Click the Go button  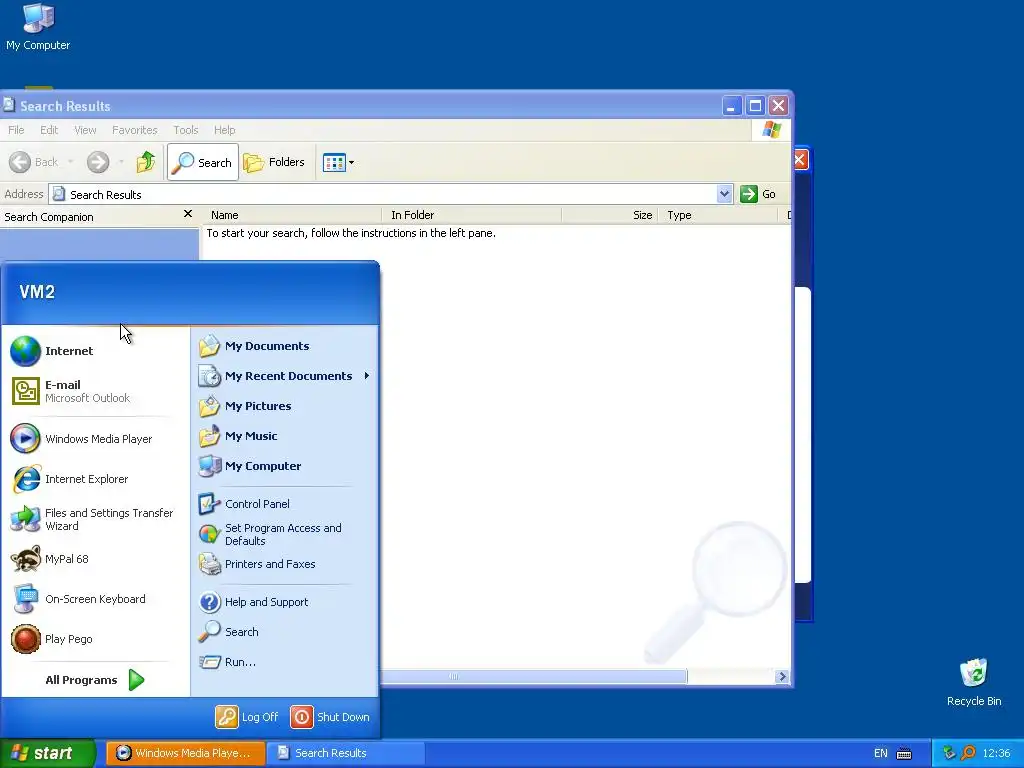pos(758,194)
